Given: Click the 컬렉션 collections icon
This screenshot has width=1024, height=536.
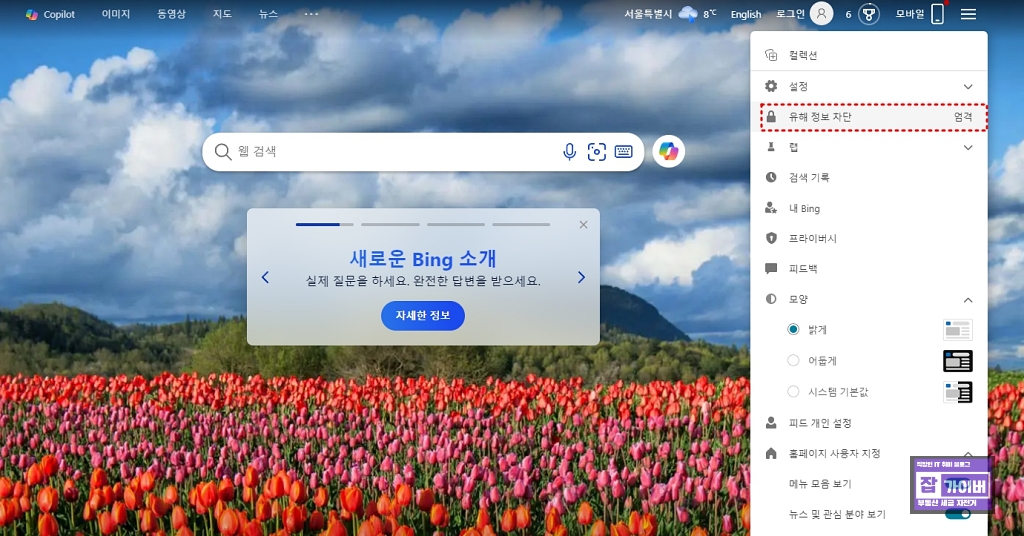Looking at the screenshot, I should (771, 55).
